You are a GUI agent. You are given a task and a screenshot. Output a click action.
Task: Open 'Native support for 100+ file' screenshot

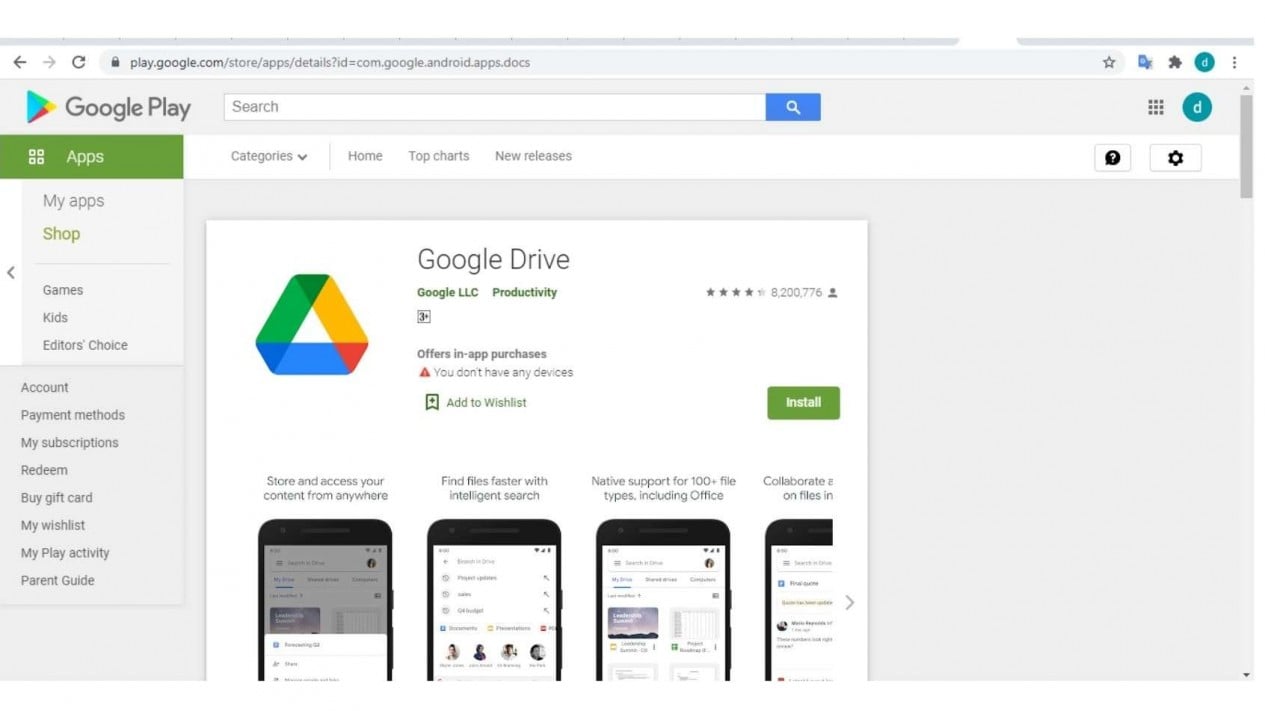663,577
